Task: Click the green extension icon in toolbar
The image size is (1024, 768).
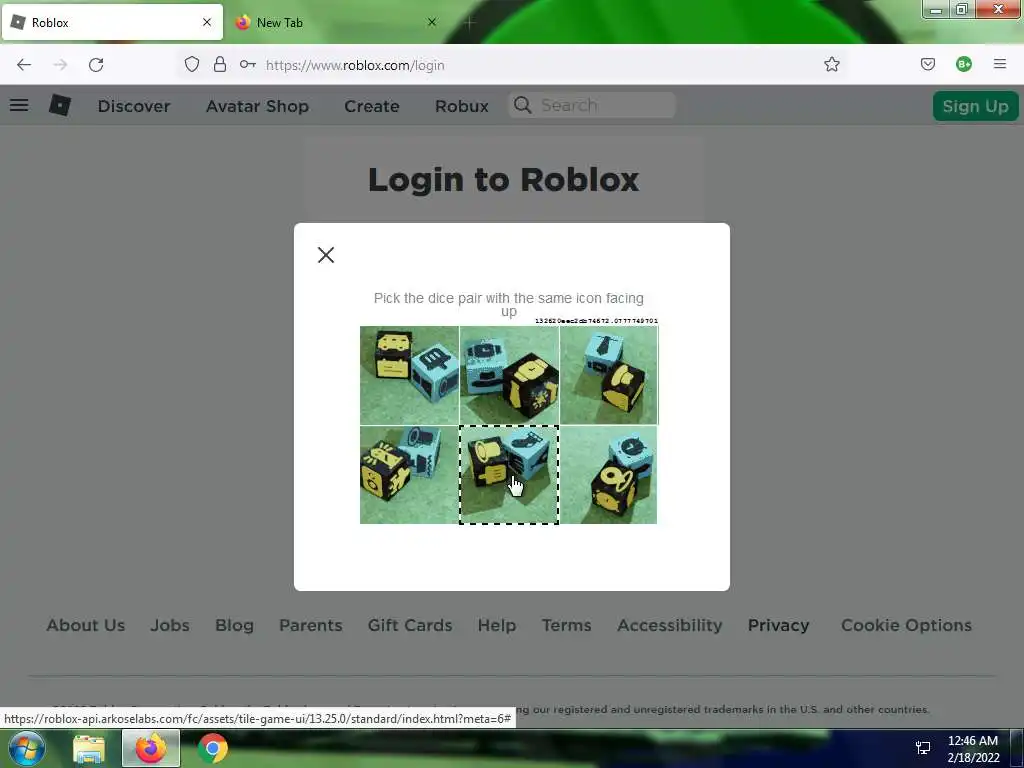Action: click(x=964, y=64)
